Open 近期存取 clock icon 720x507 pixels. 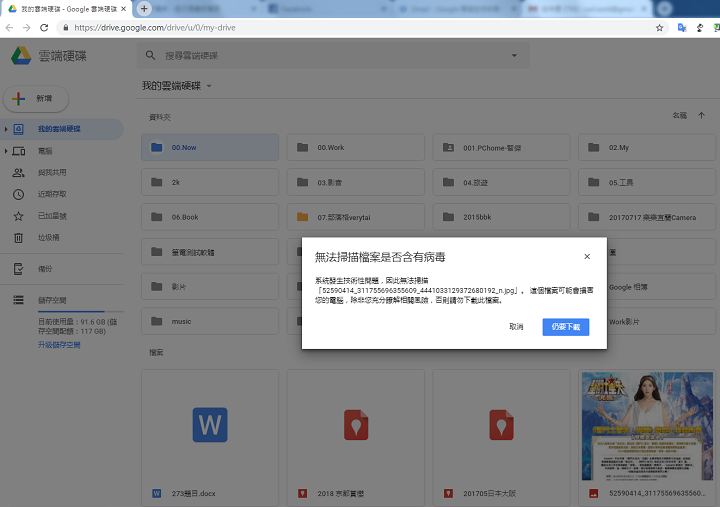point(18,194)
